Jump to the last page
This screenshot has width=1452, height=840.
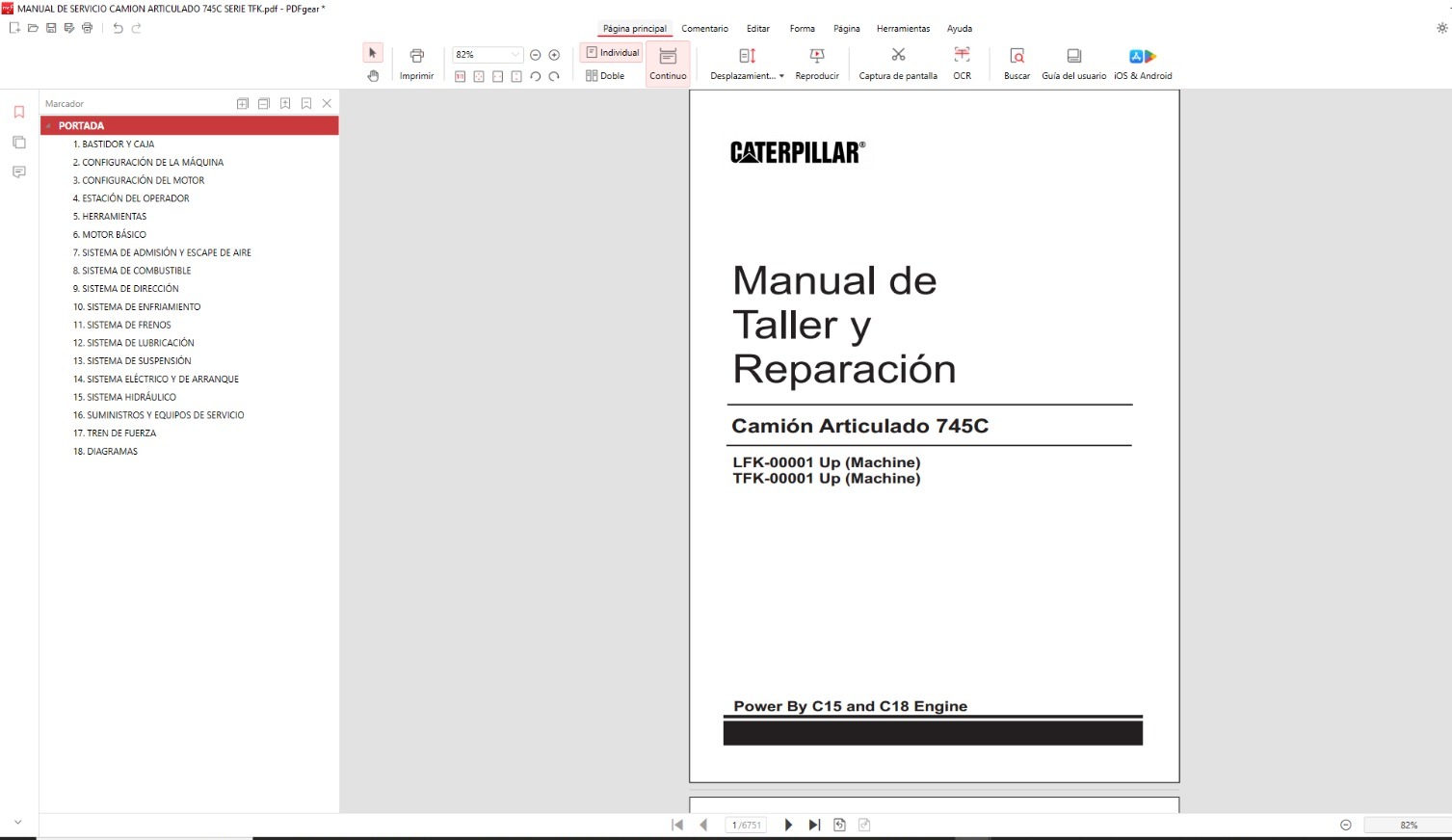pyautogui.click(x=814, y=825)
